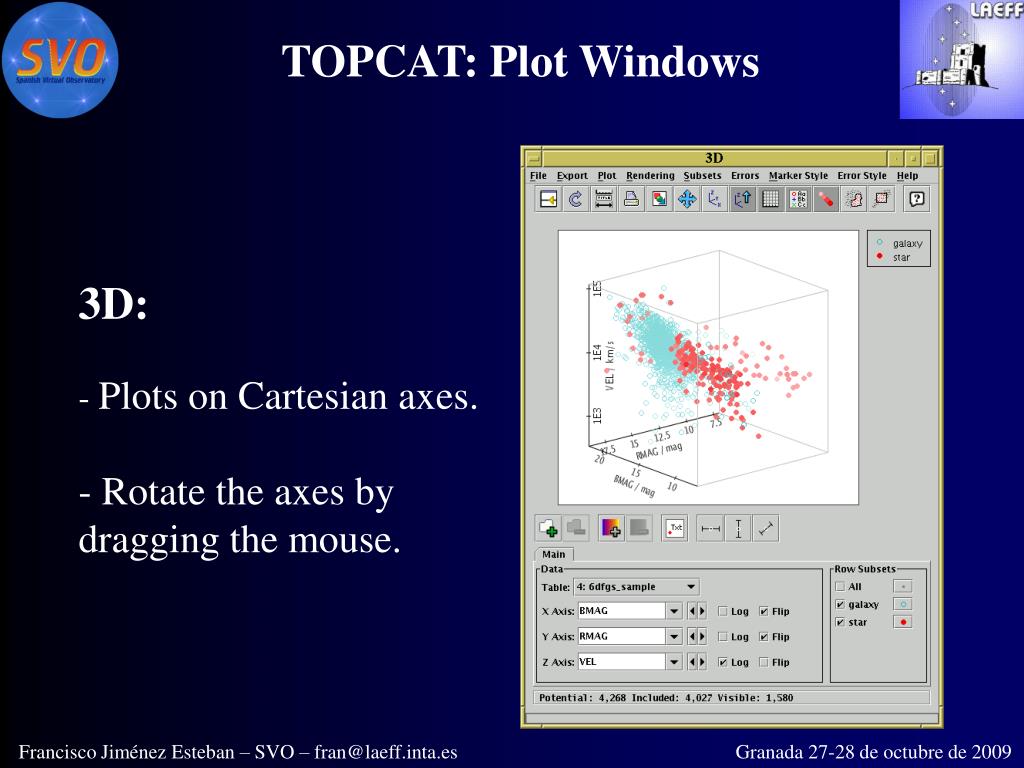The height and width of the screenshot is (768, 1024).
Task: Click Z Axis next column arrow
Action: [x=702, y=662]
